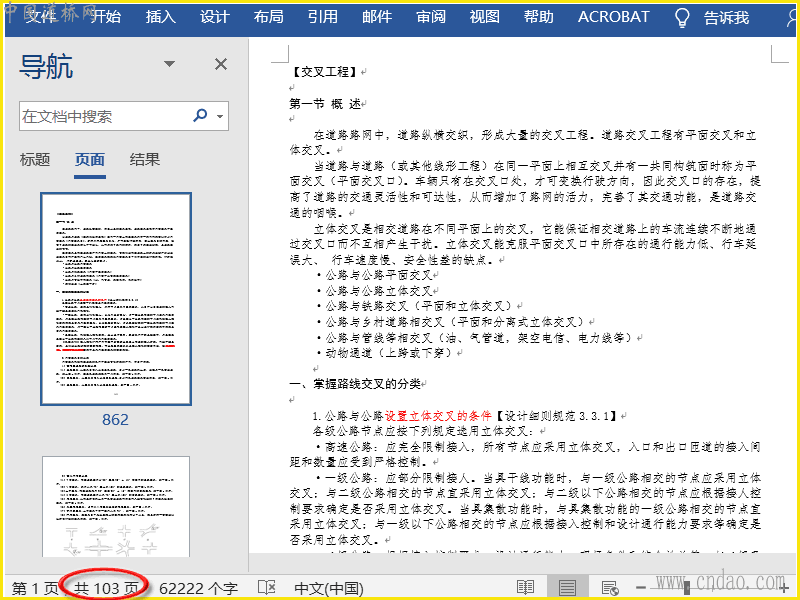Click the 中文(中国) language indicator
The image size is (800, 600).
(x=329, y=588)
